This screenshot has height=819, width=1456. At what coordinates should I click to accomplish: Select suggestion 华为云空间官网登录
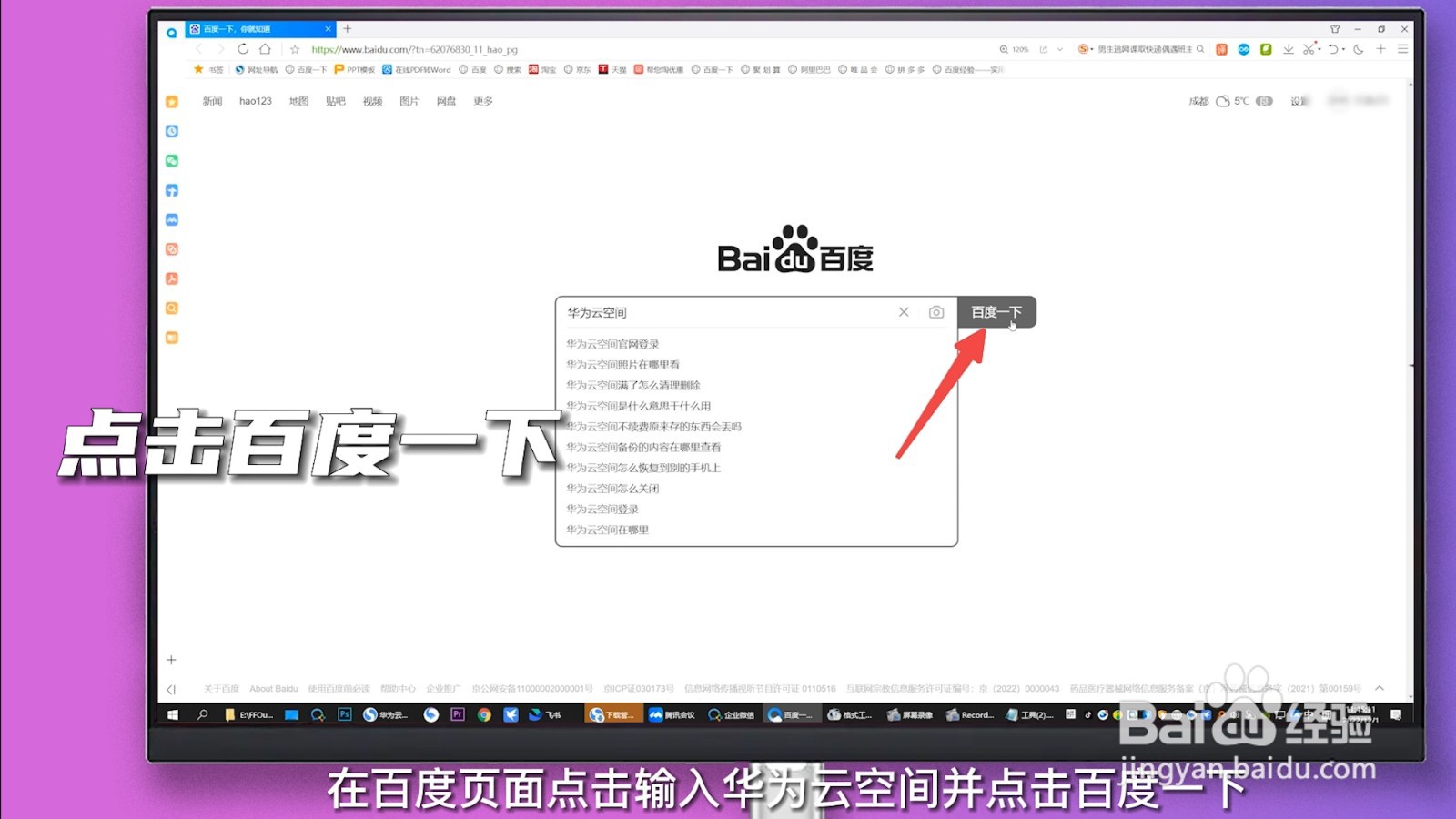[x=612, y=344]
